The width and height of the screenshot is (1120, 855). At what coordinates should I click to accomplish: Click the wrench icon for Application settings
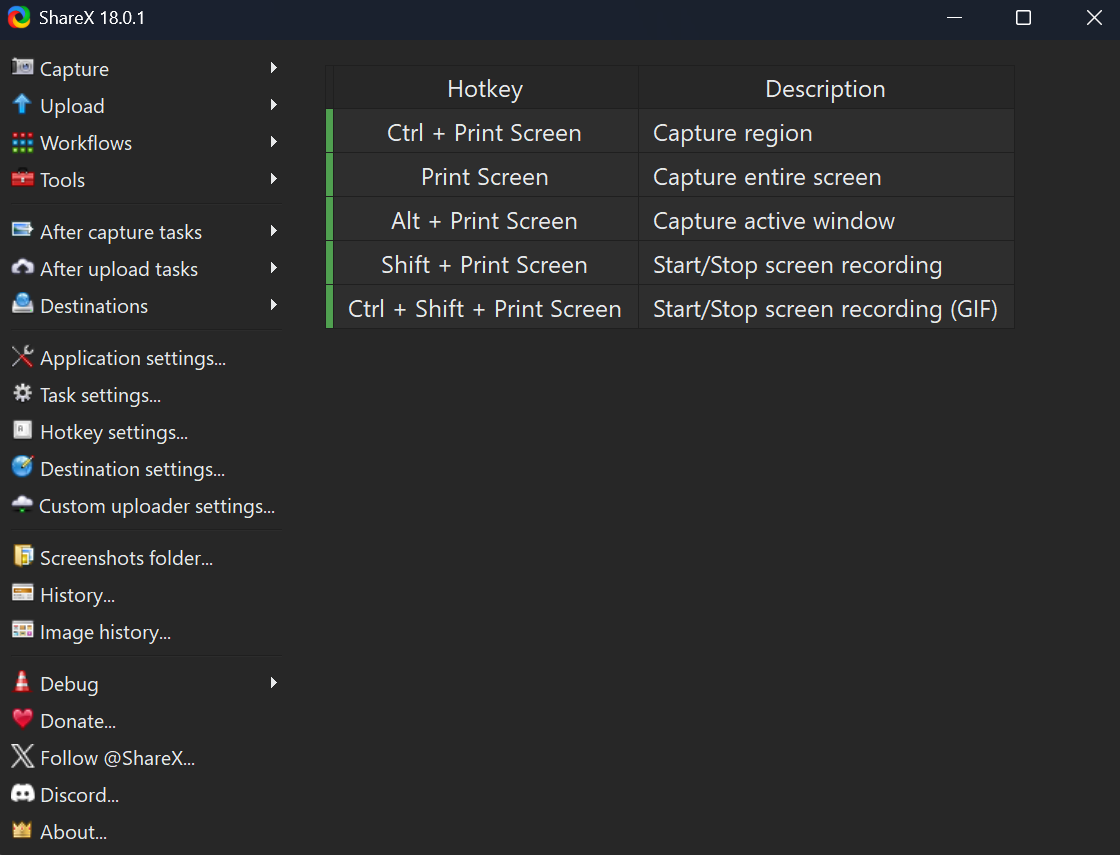click(22, 357)
